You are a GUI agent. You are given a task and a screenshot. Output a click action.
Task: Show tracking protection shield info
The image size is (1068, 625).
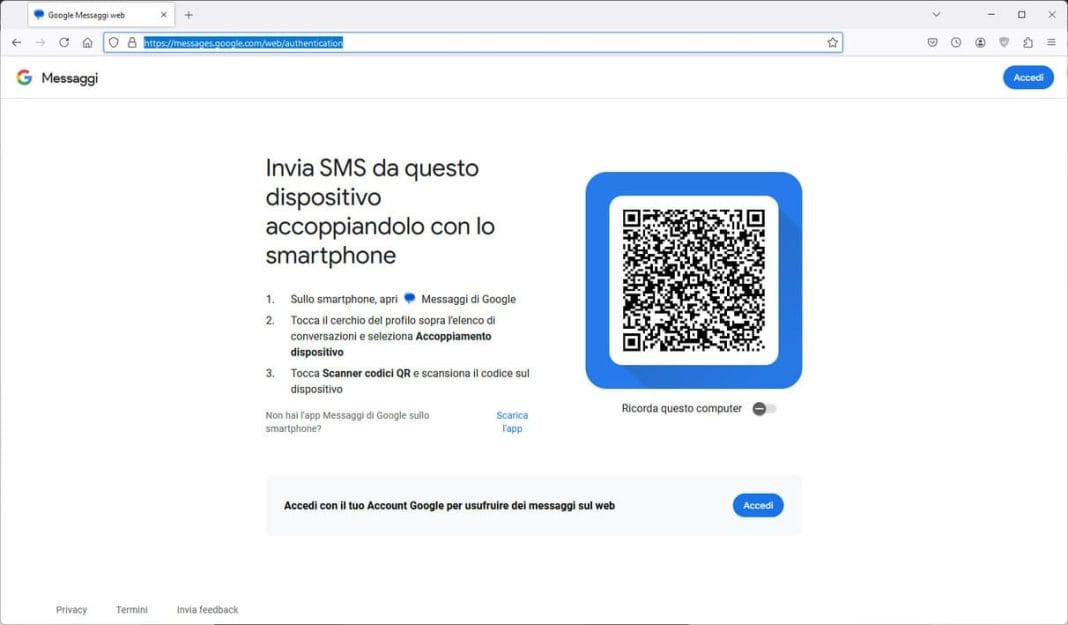click(x=114, y=42)
